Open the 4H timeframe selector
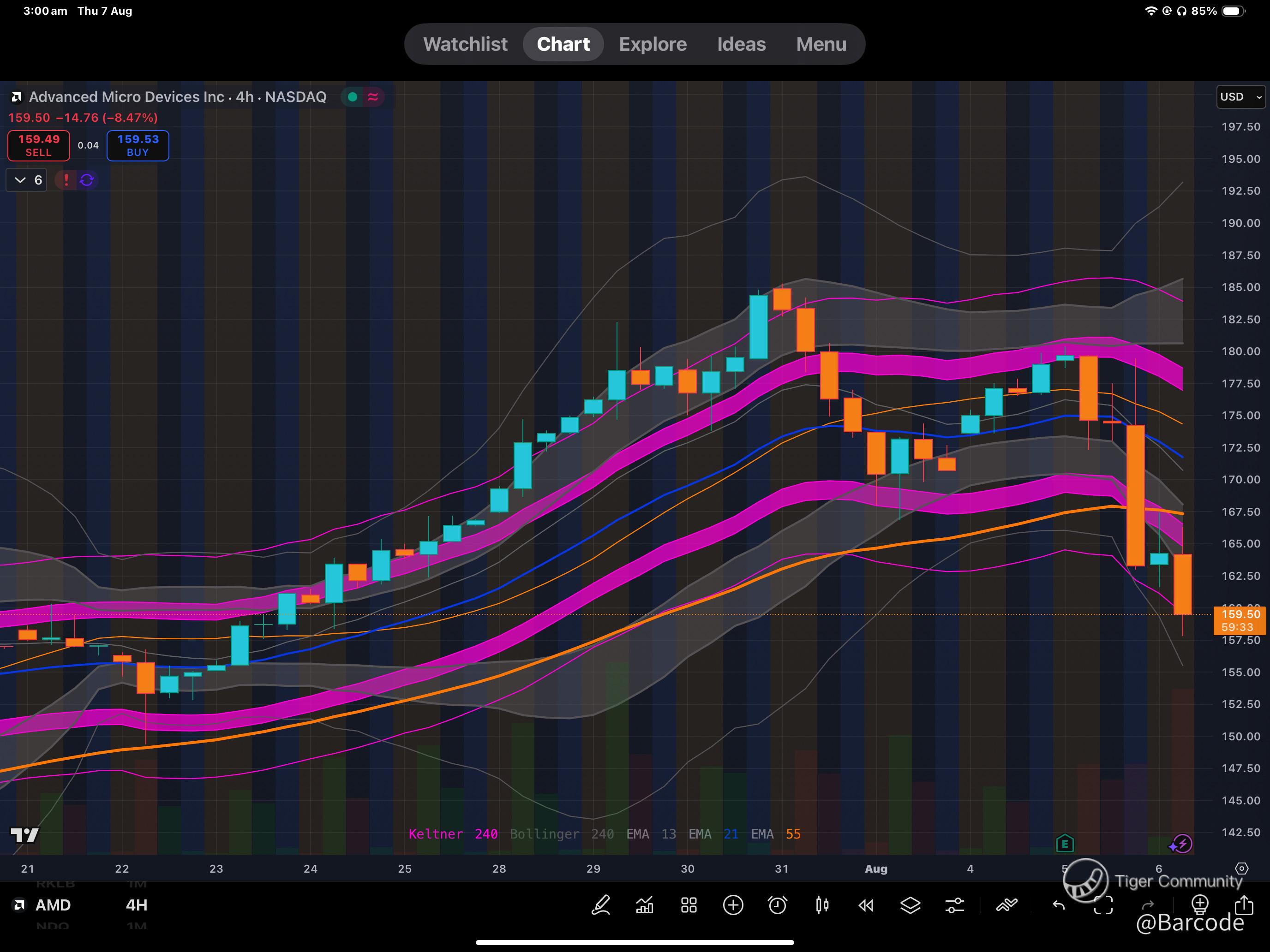 (x=137, y=905)
